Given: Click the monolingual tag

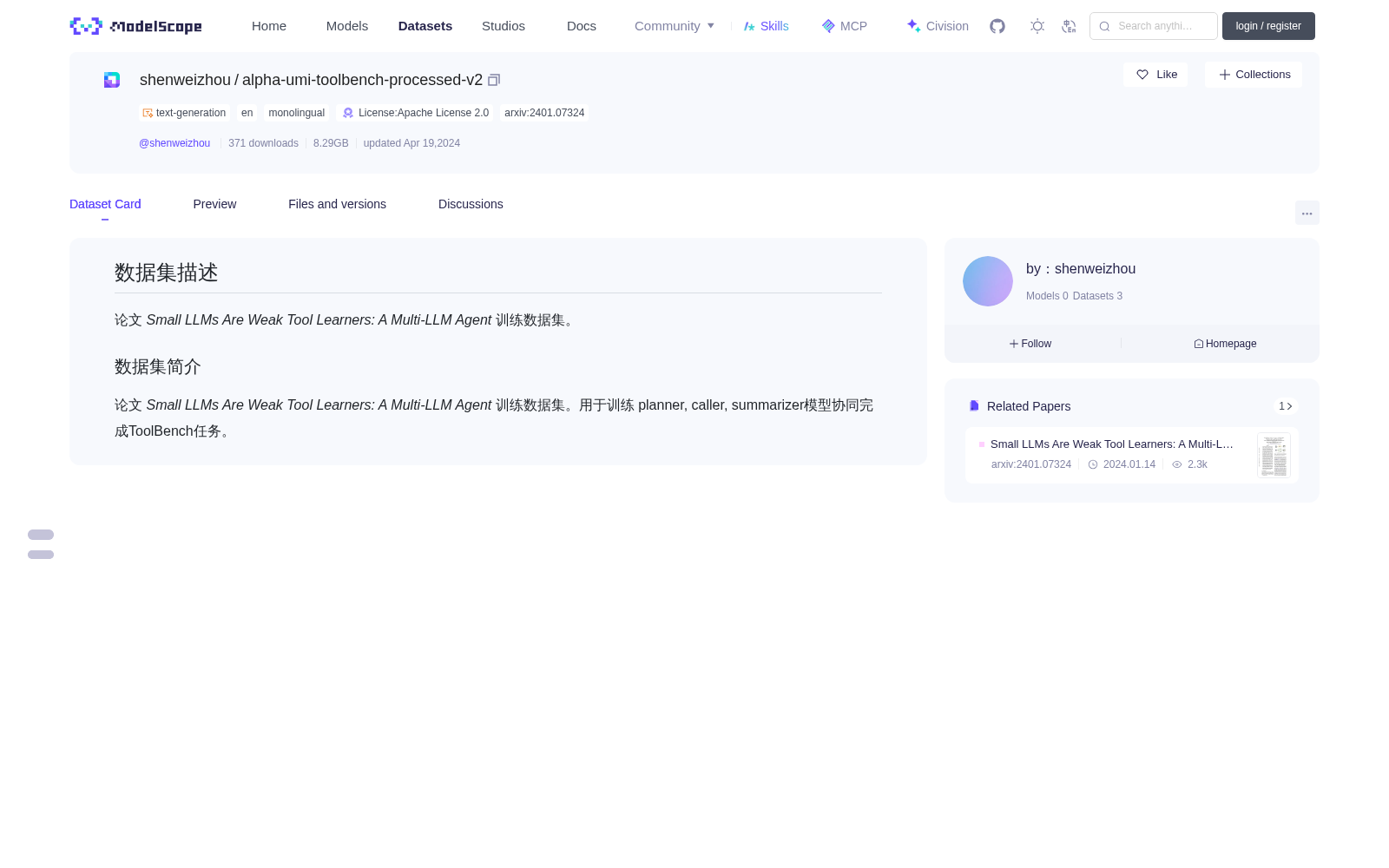Looking at the screenshot, I should click(x=297, y=113).
